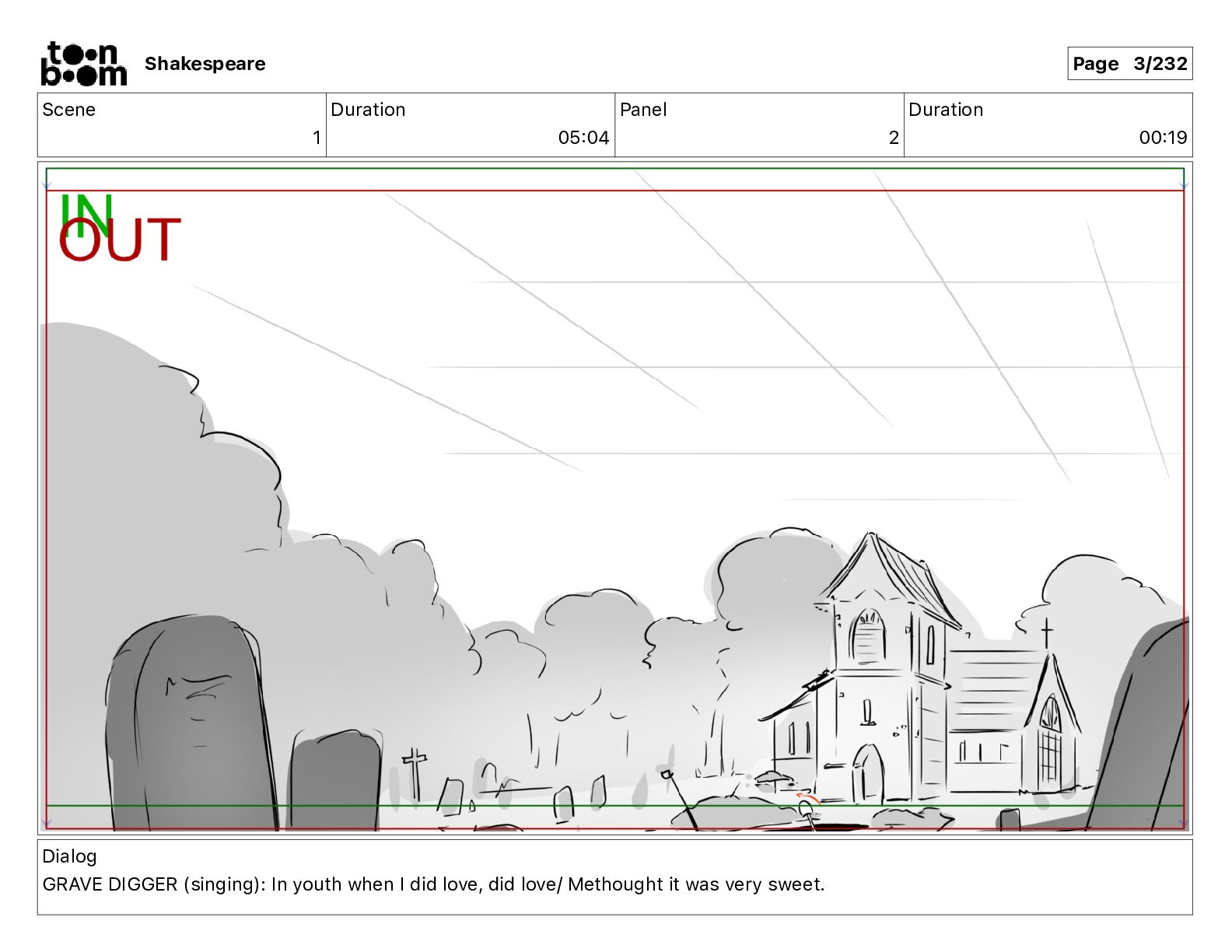The height and width of the screenshot is (952, 1232).
Task: Select the Shakespeare project title
Action: click(205, 64)
